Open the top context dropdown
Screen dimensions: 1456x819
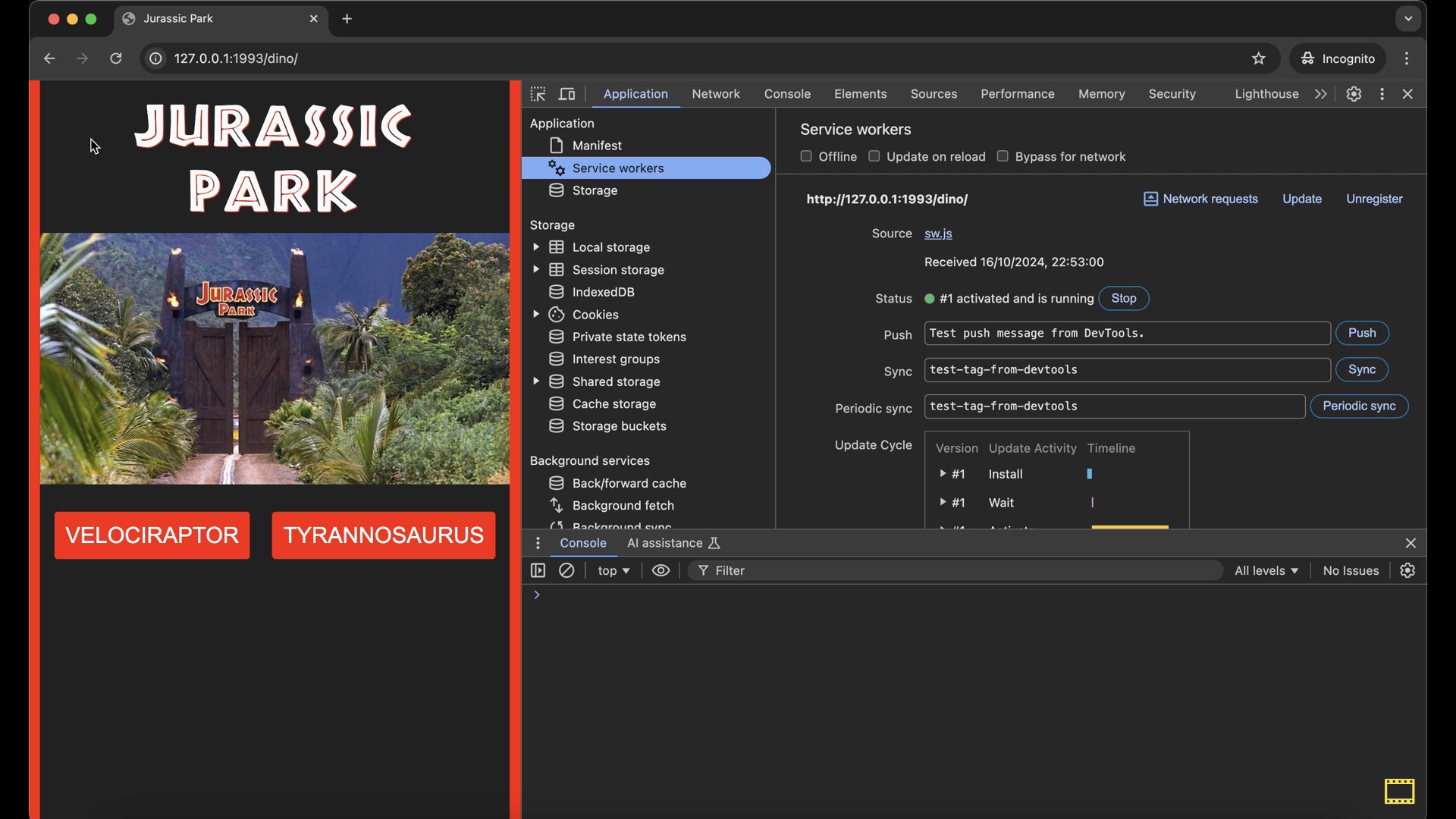613,570
